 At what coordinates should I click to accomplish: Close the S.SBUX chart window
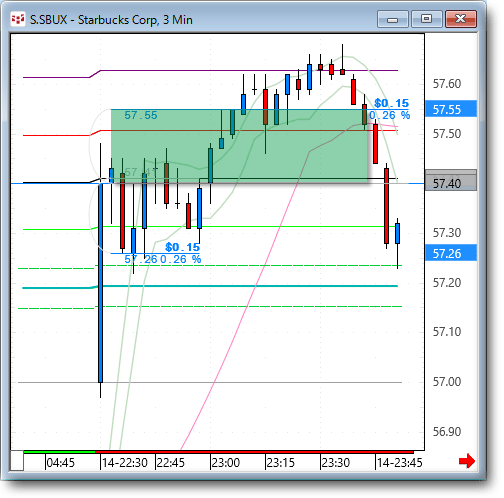[x=461, y=19]
